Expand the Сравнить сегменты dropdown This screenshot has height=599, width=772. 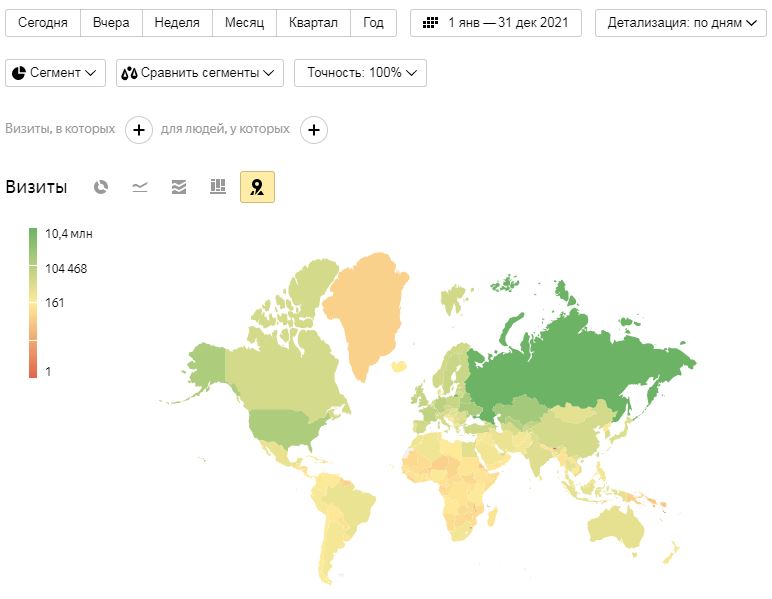[x=200, y=73]
